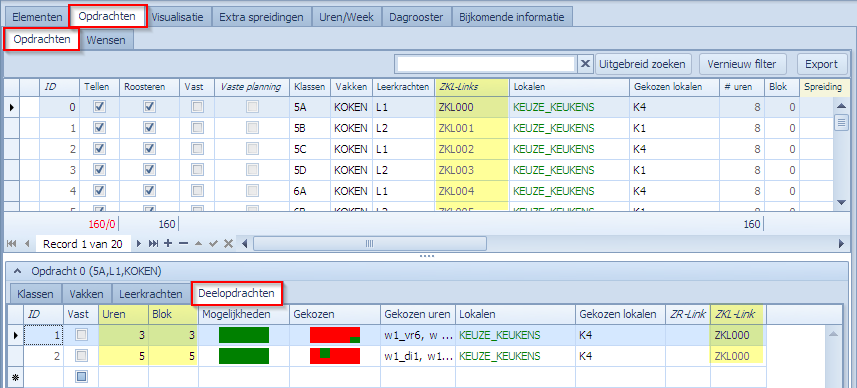Click the Spreiding column header
The image size is (857, 388).
[x=824, y=86]
